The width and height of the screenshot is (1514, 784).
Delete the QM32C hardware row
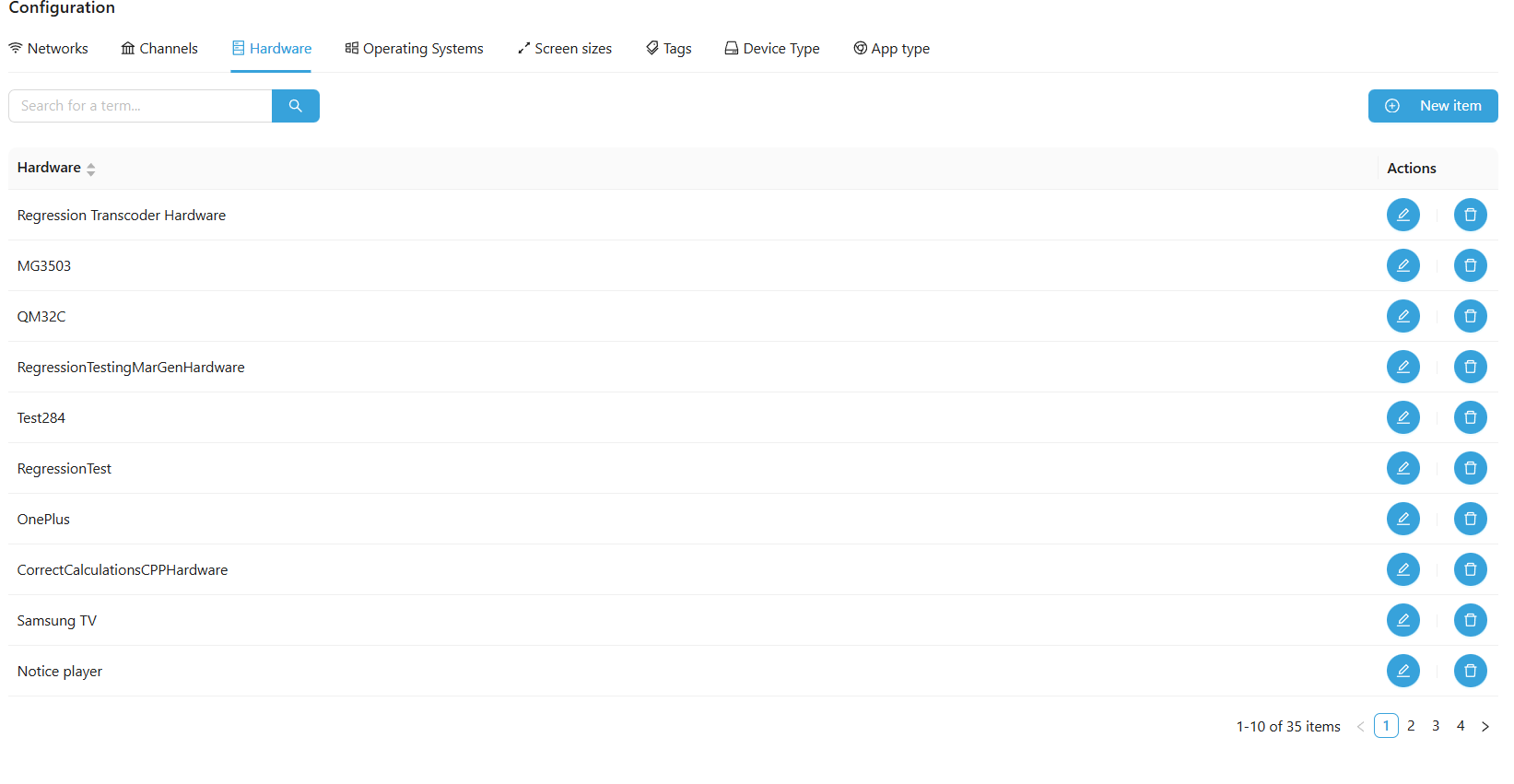click(x=1470, y=316)
